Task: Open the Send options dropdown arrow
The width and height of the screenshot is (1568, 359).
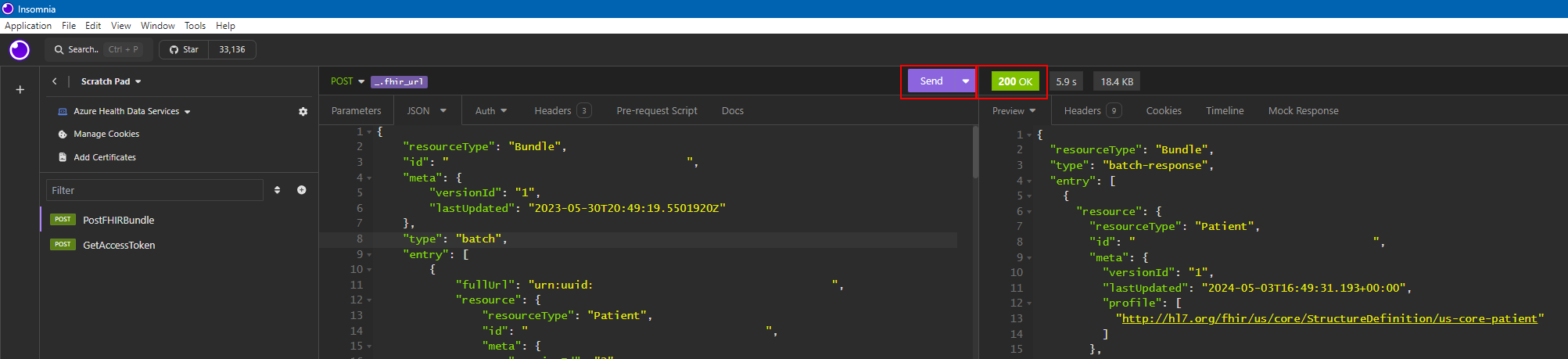Action: (x=966, y=81)
